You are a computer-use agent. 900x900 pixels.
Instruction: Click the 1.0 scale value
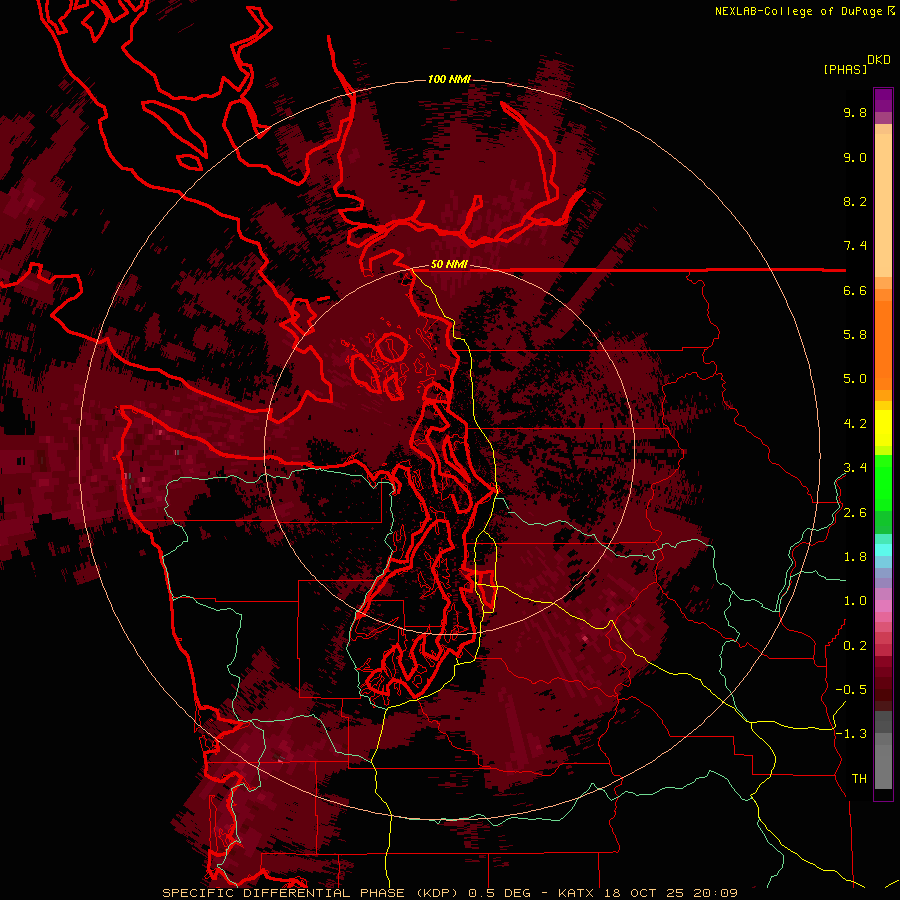click(855, 601)
